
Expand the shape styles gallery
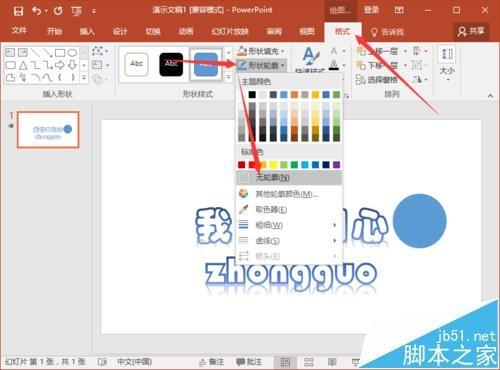pyautogui.click(x=228, y=78)
